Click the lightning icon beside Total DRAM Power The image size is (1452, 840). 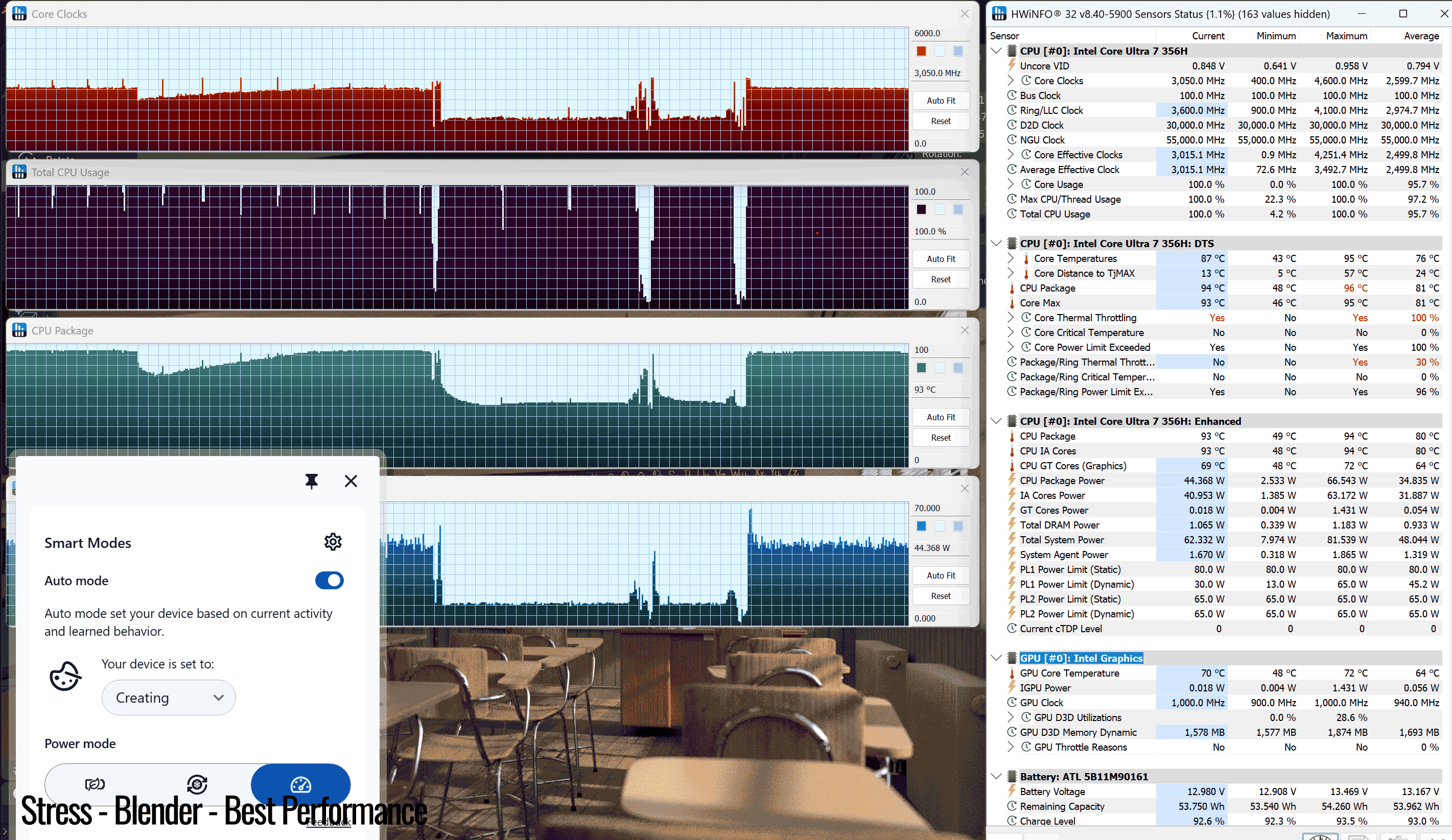point(1012,524)
